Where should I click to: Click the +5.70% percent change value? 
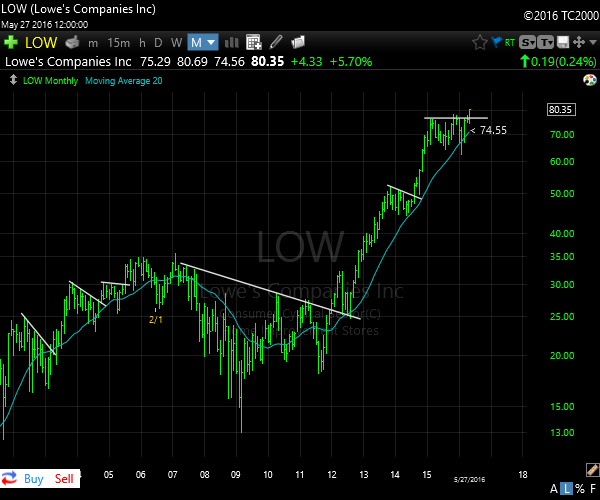click(x=351, y=62)
